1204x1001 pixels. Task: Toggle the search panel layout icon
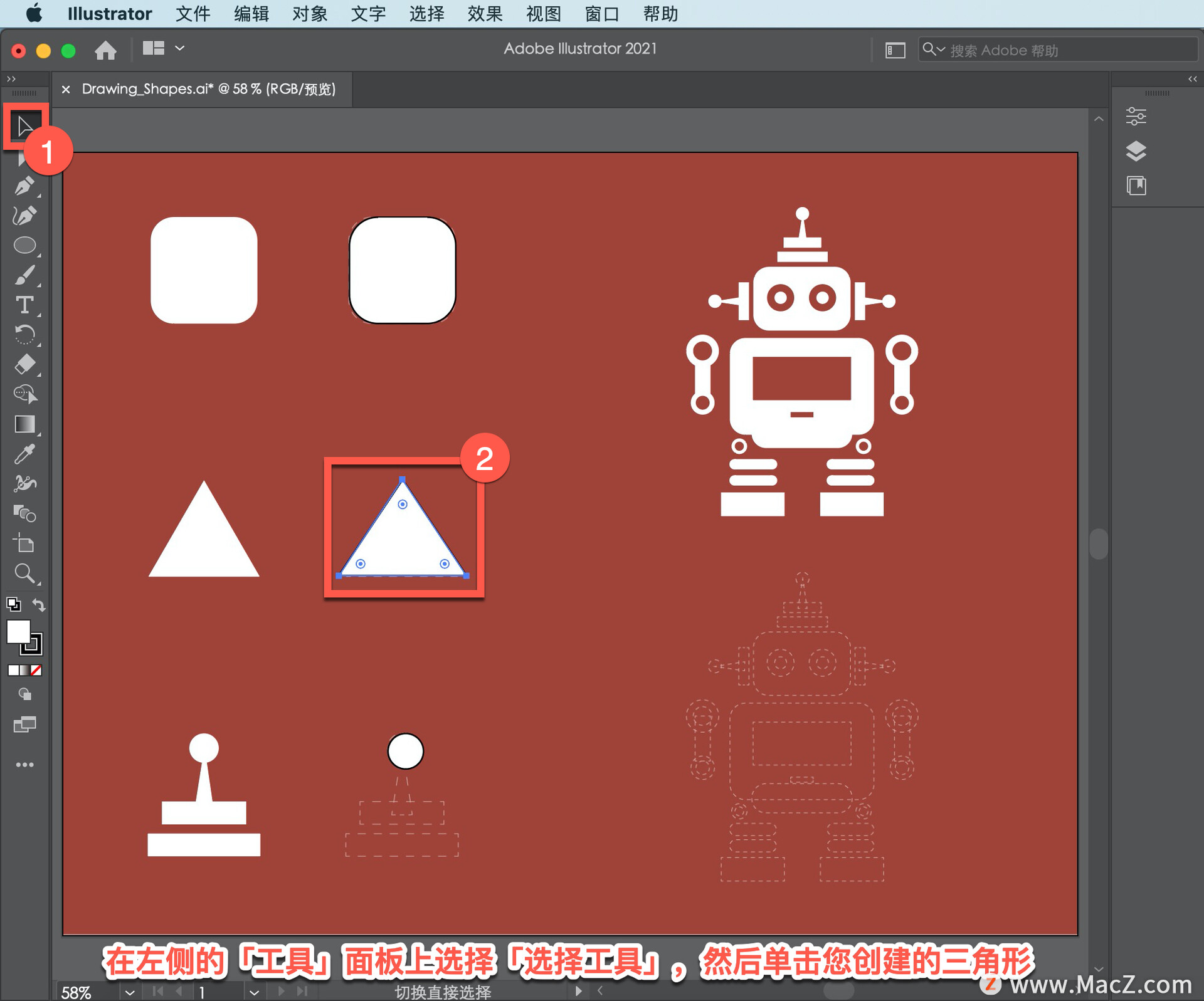[x=895, y=50]
